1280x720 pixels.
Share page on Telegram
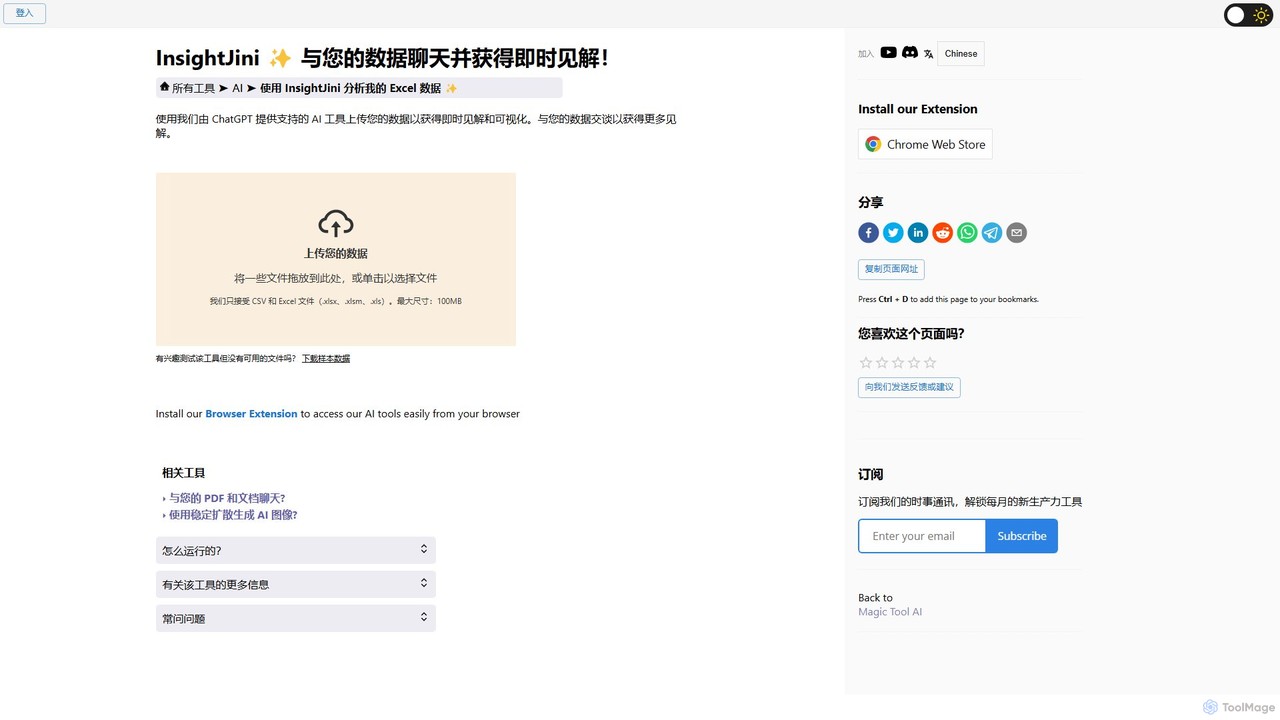(992, 233)
